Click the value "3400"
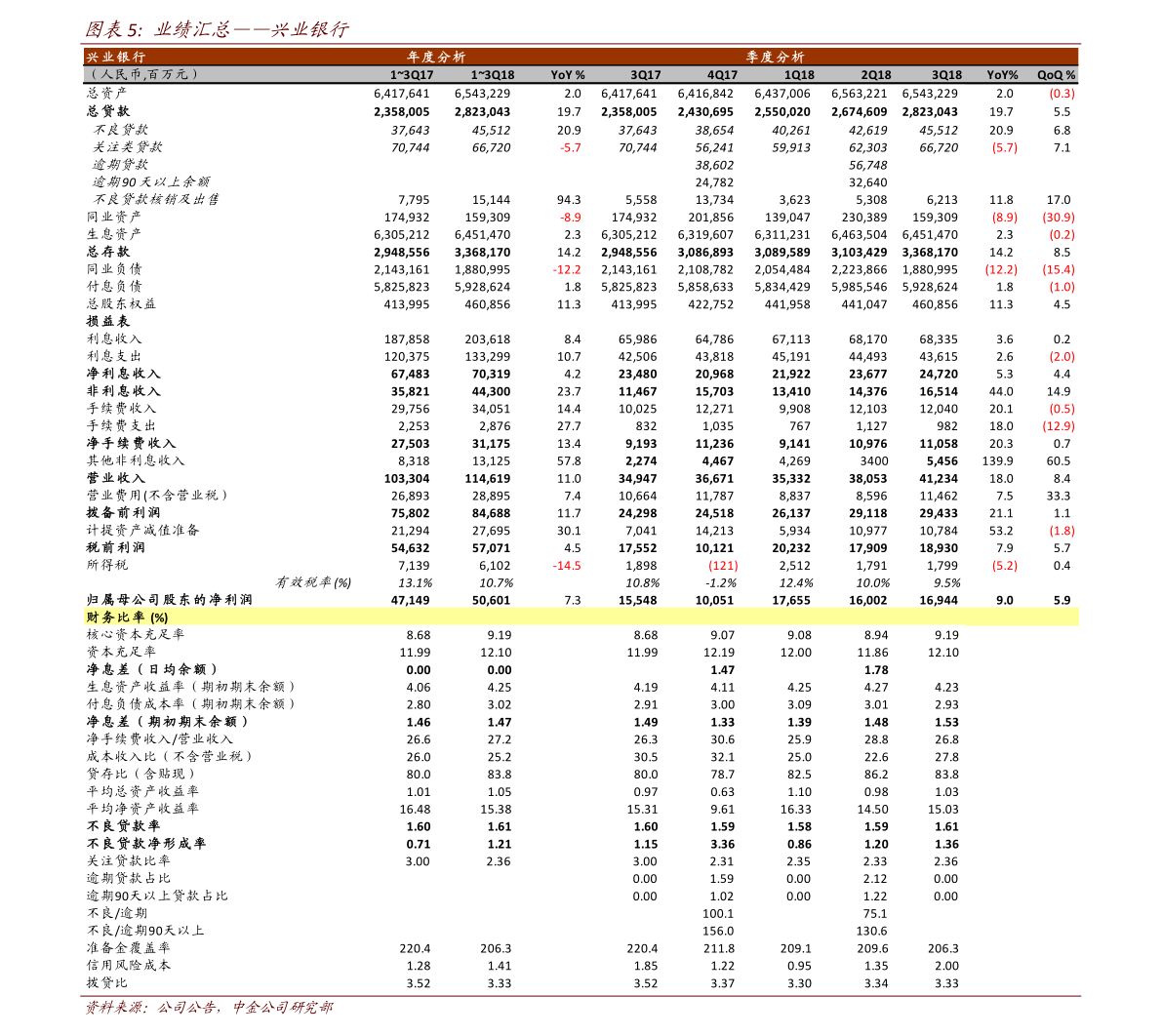The height and width of the screenshot is (1036, 1162). click(x=874, y=461)
